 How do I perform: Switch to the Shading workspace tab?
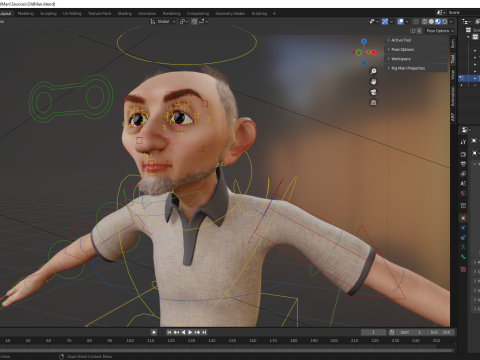tap(125, 14)
